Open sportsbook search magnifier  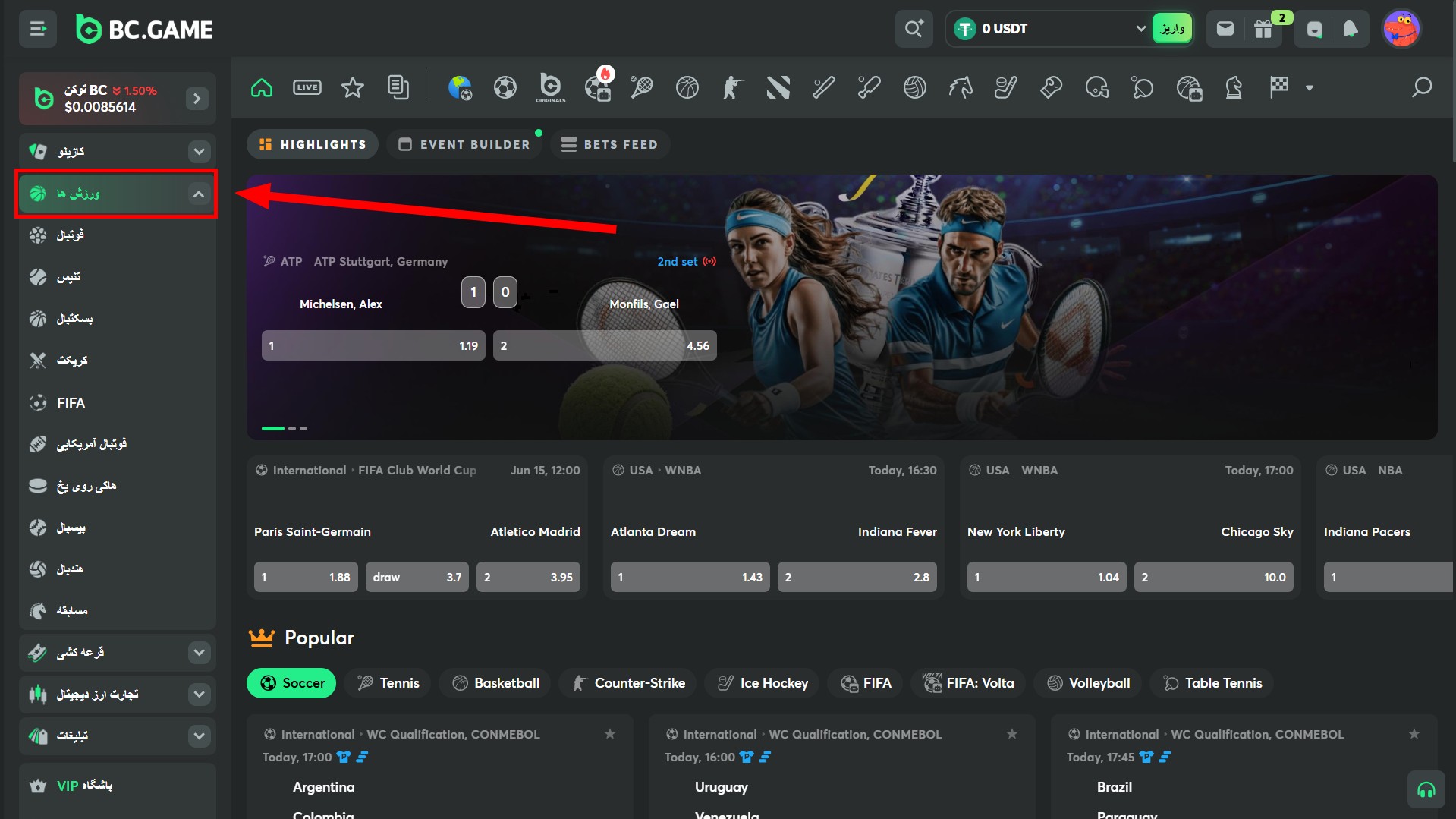1422,87
